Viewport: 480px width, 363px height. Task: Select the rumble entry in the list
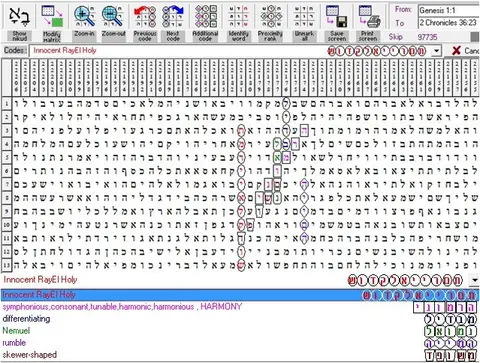click(x=240, y=343)
